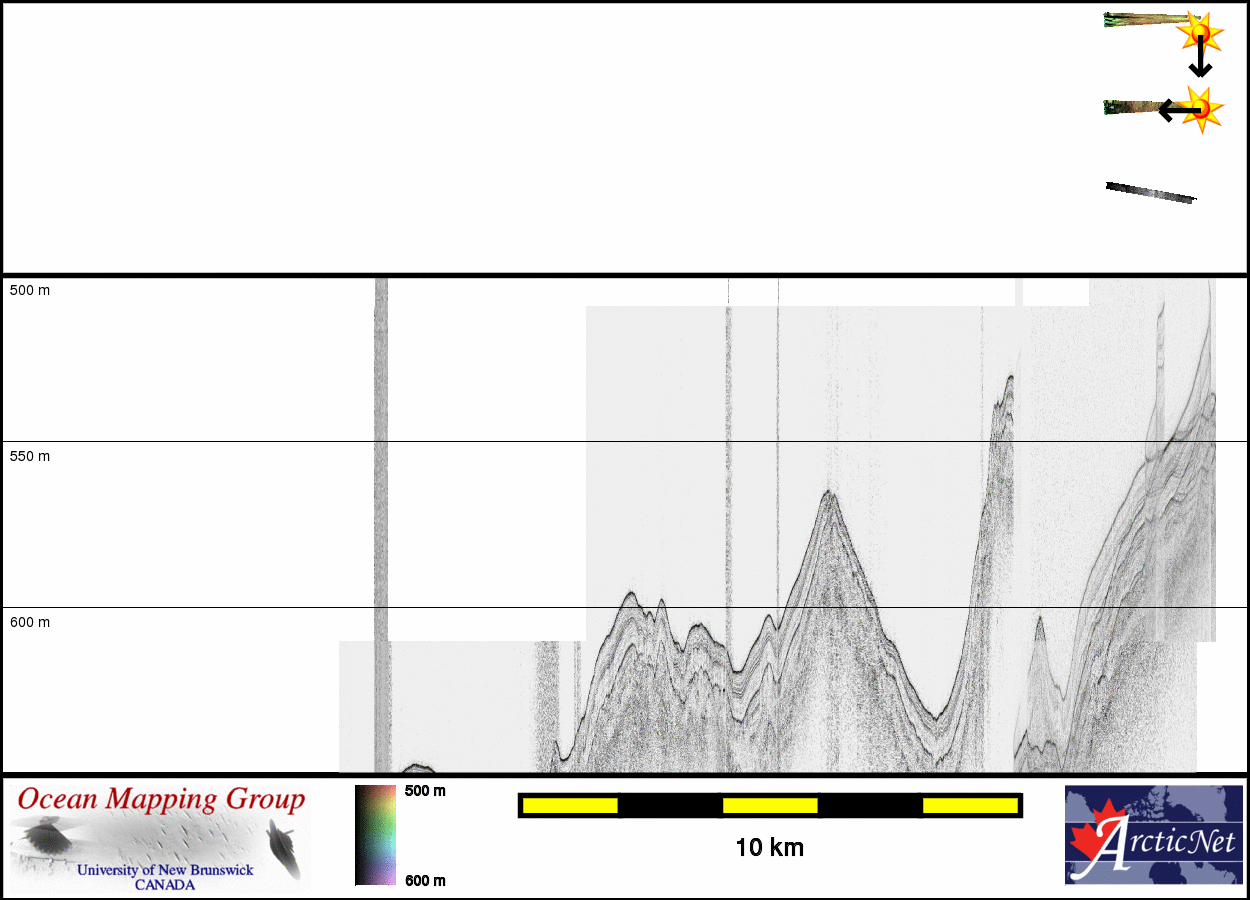Open the ArcticNet logo
1250x900 pixels.
pyautogui.click(x=1153, y=835)
